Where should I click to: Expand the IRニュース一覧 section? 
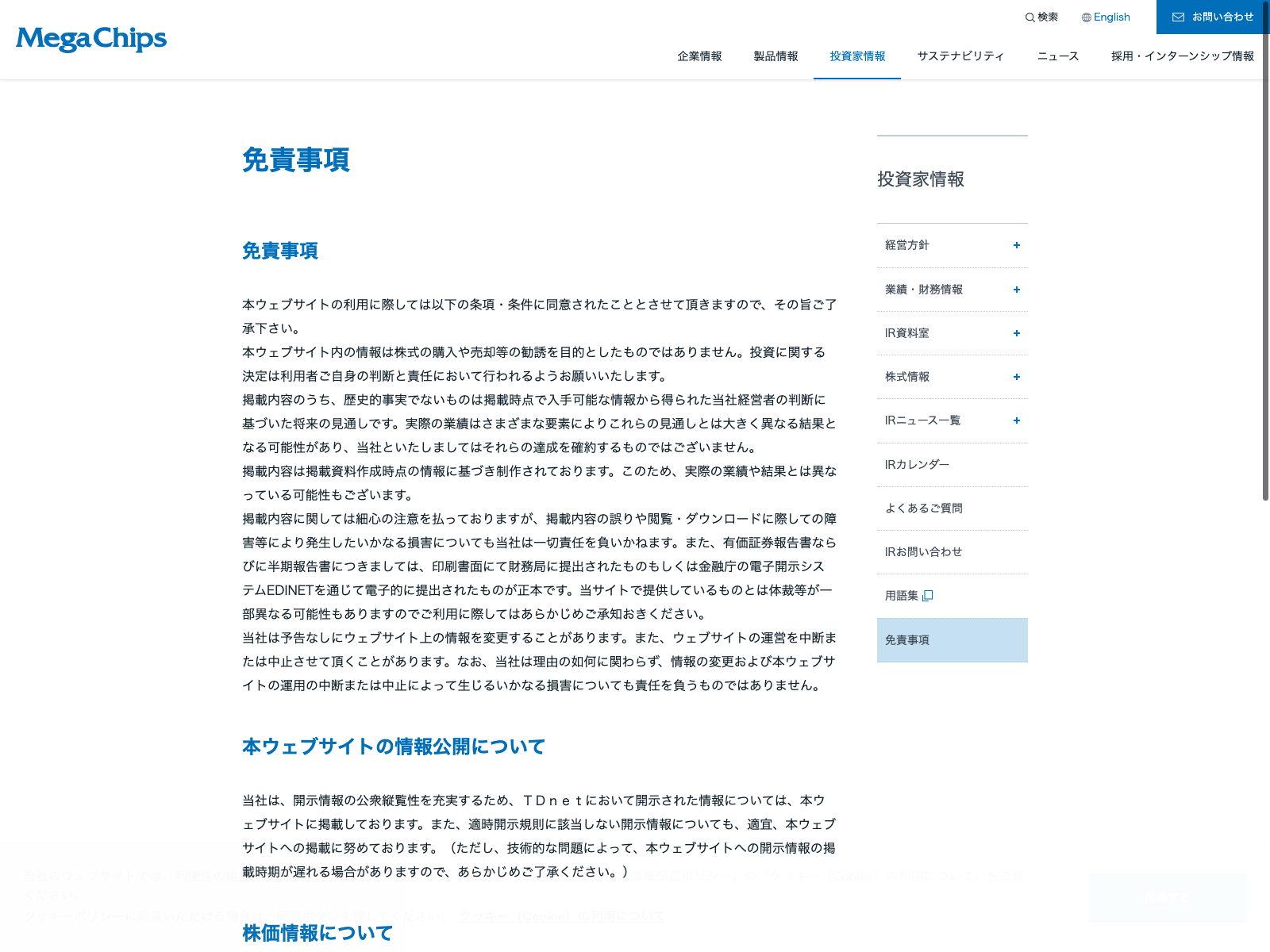[1016, 420]
